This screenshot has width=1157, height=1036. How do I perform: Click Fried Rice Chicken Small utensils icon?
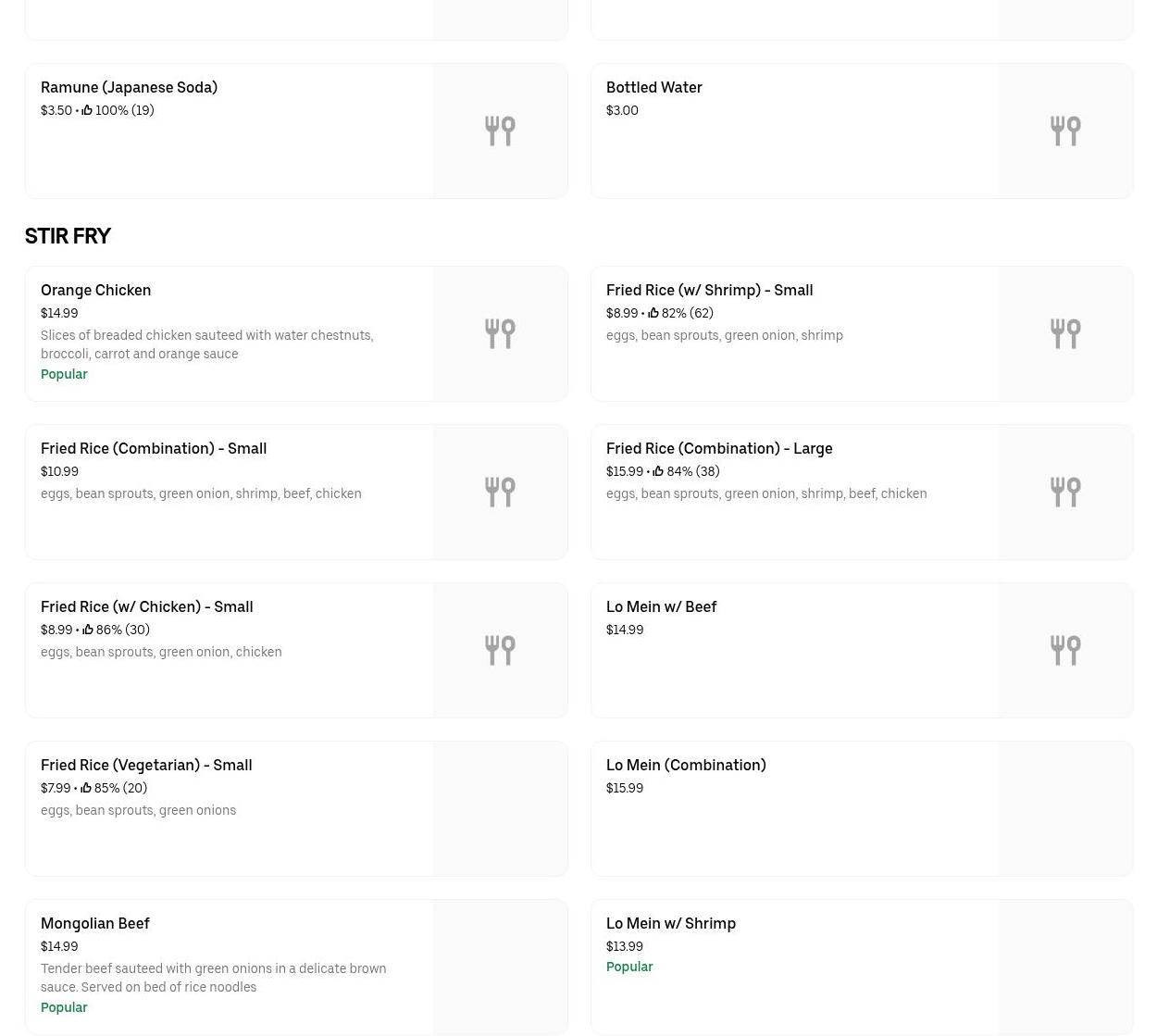pyautogui.click(x=500, y=650)
